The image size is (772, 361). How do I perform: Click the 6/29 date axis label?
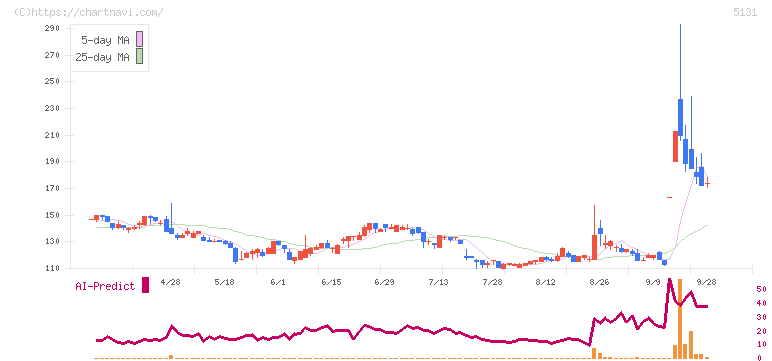tap(385, 282)
